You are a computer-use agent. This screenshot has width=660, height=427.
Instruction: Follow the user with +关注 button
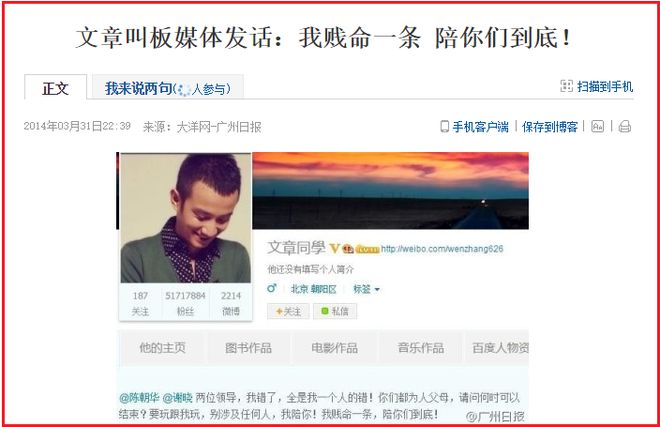tap(288, 311)
